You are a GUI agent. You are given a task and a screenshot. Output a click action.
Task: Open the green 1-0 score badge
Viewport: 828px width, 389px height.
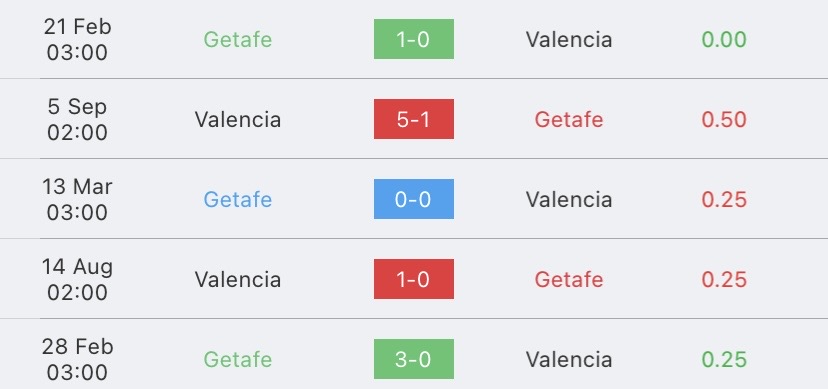pos(413,39)
